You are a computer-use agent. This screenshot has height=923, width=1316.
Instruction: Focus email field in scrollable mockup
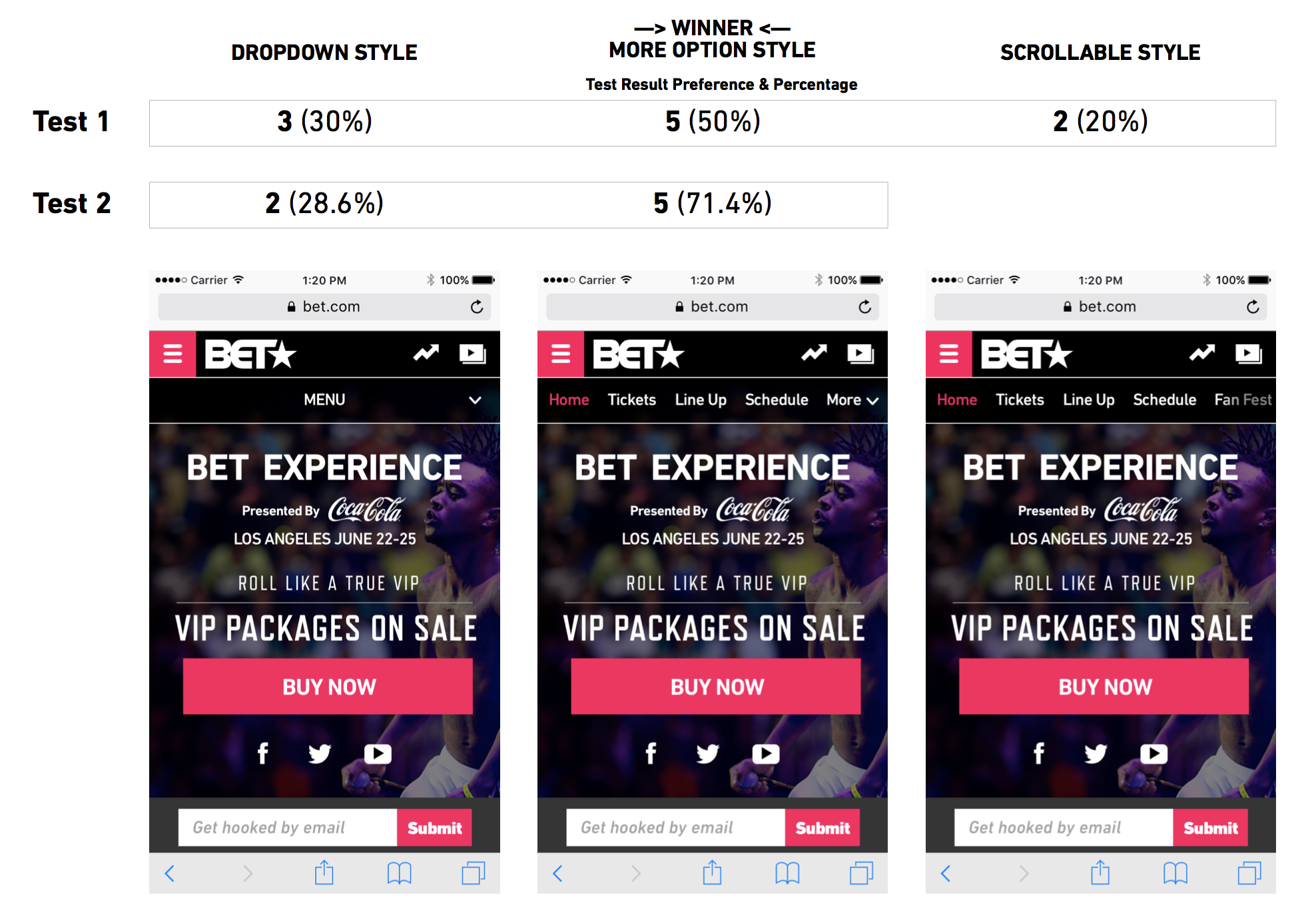1064,828
